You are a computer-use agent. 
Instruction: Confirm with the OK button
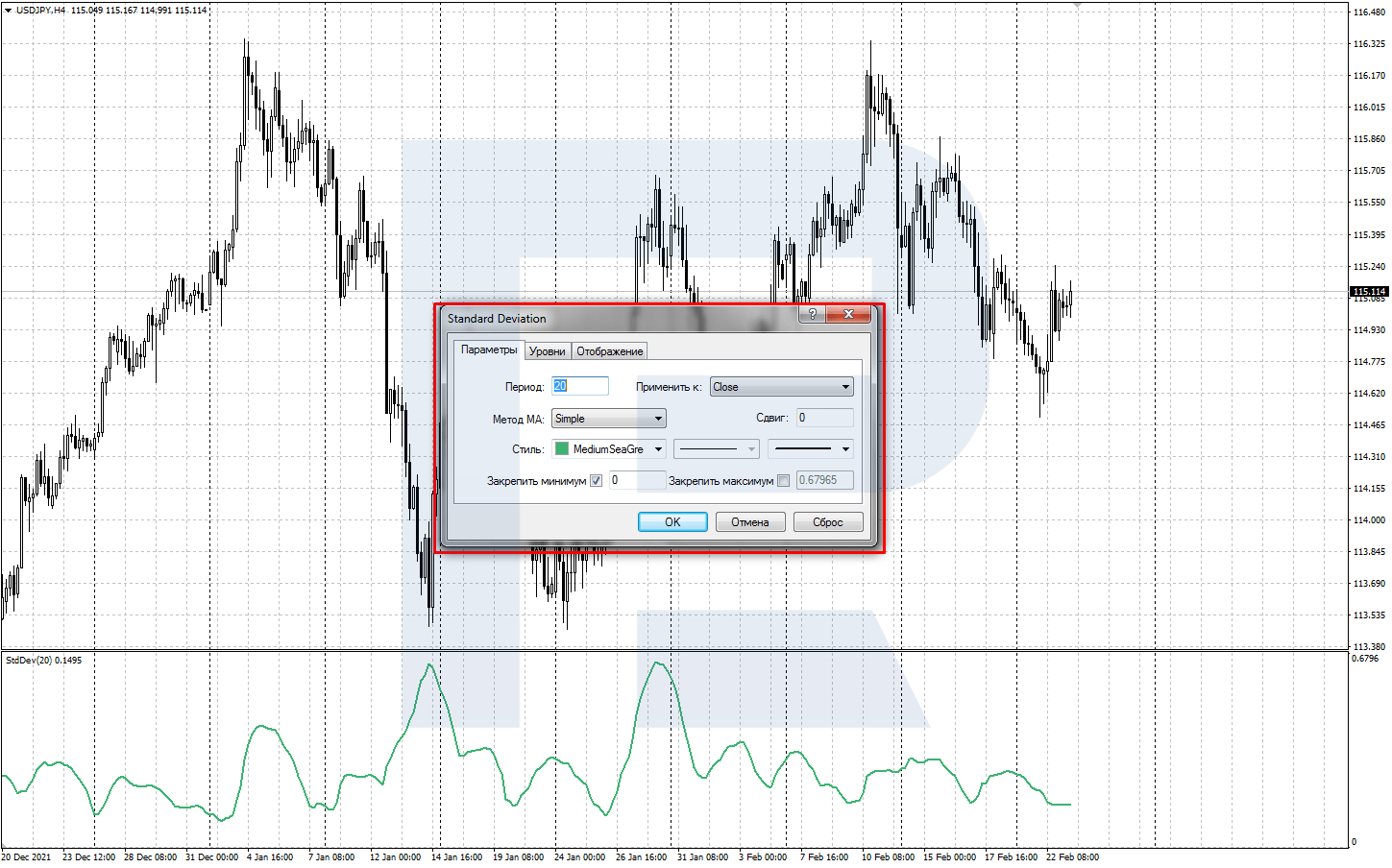[x=672, y=522]
